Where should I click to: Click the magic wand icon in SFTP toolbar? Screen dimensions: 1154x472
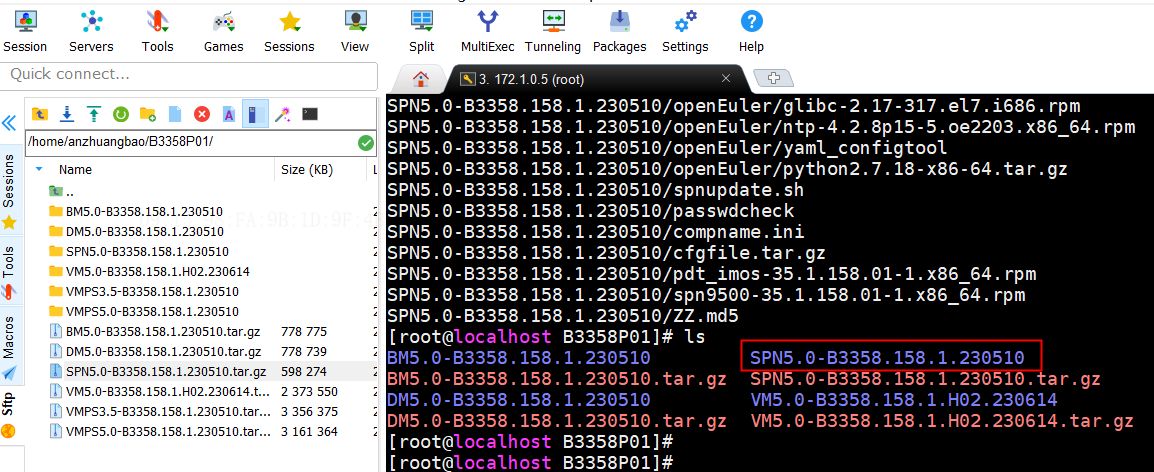[283, 114]
